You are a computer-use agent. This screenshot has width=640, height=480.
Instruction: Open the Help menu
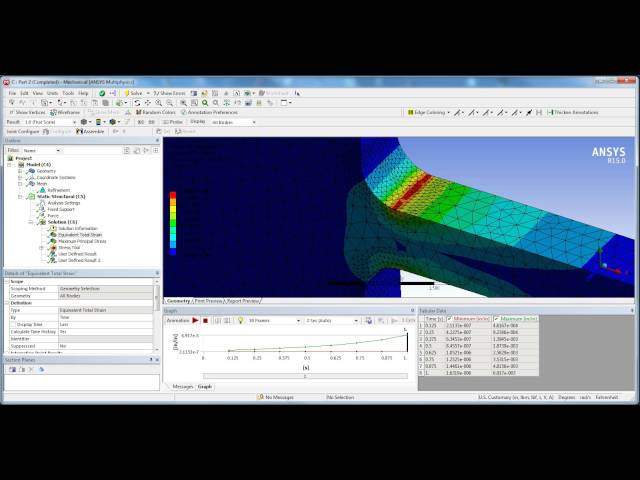point(83,93)
